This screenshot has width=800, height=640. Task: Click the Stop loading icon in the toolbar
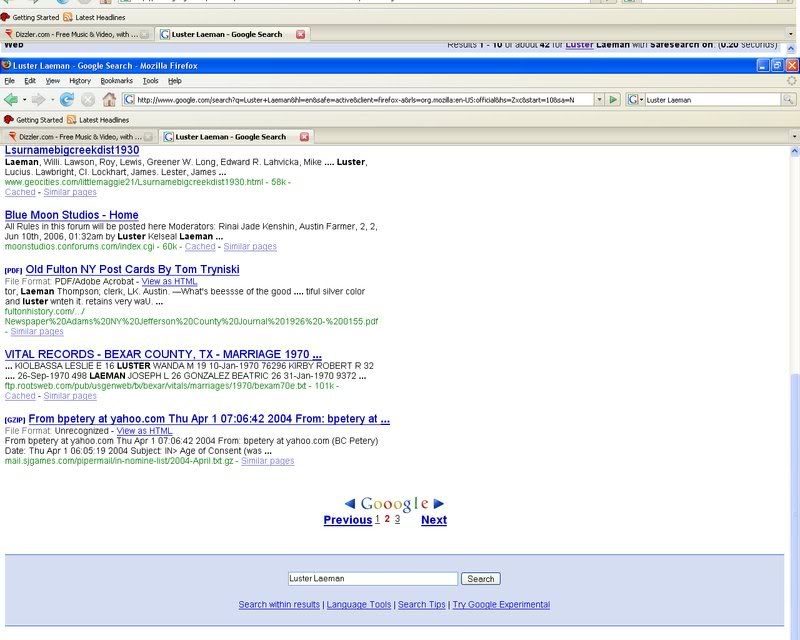point(88,100)
